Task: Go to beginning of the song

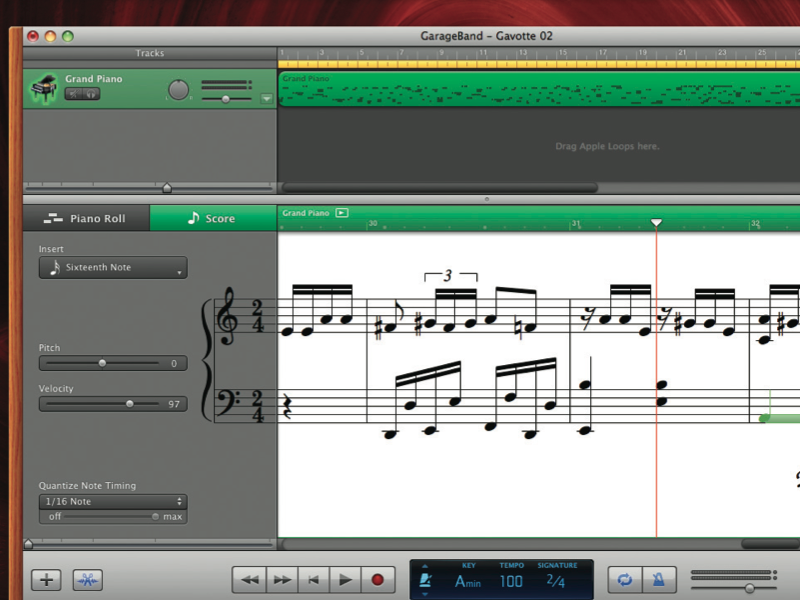Action: point(314,580)
